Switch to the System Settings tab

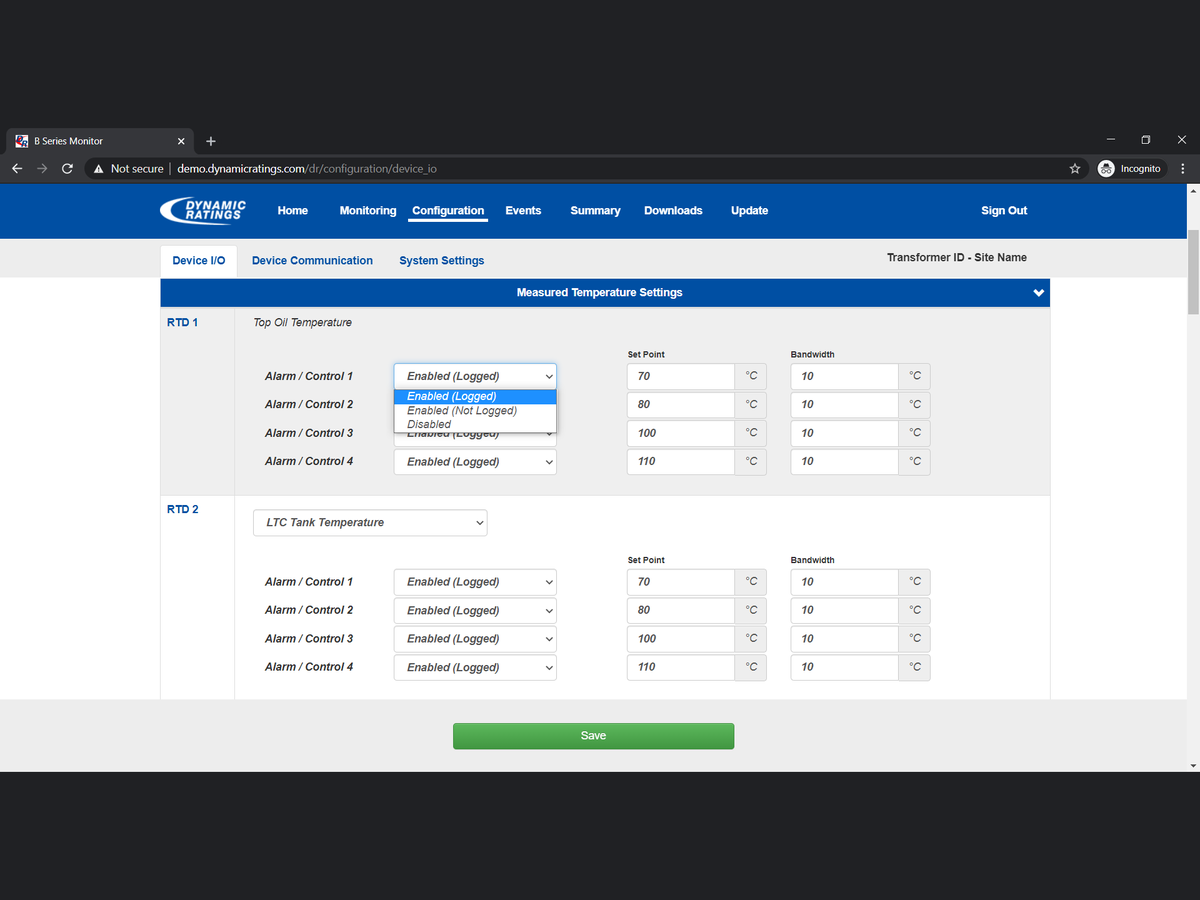(x=442, y=261)
